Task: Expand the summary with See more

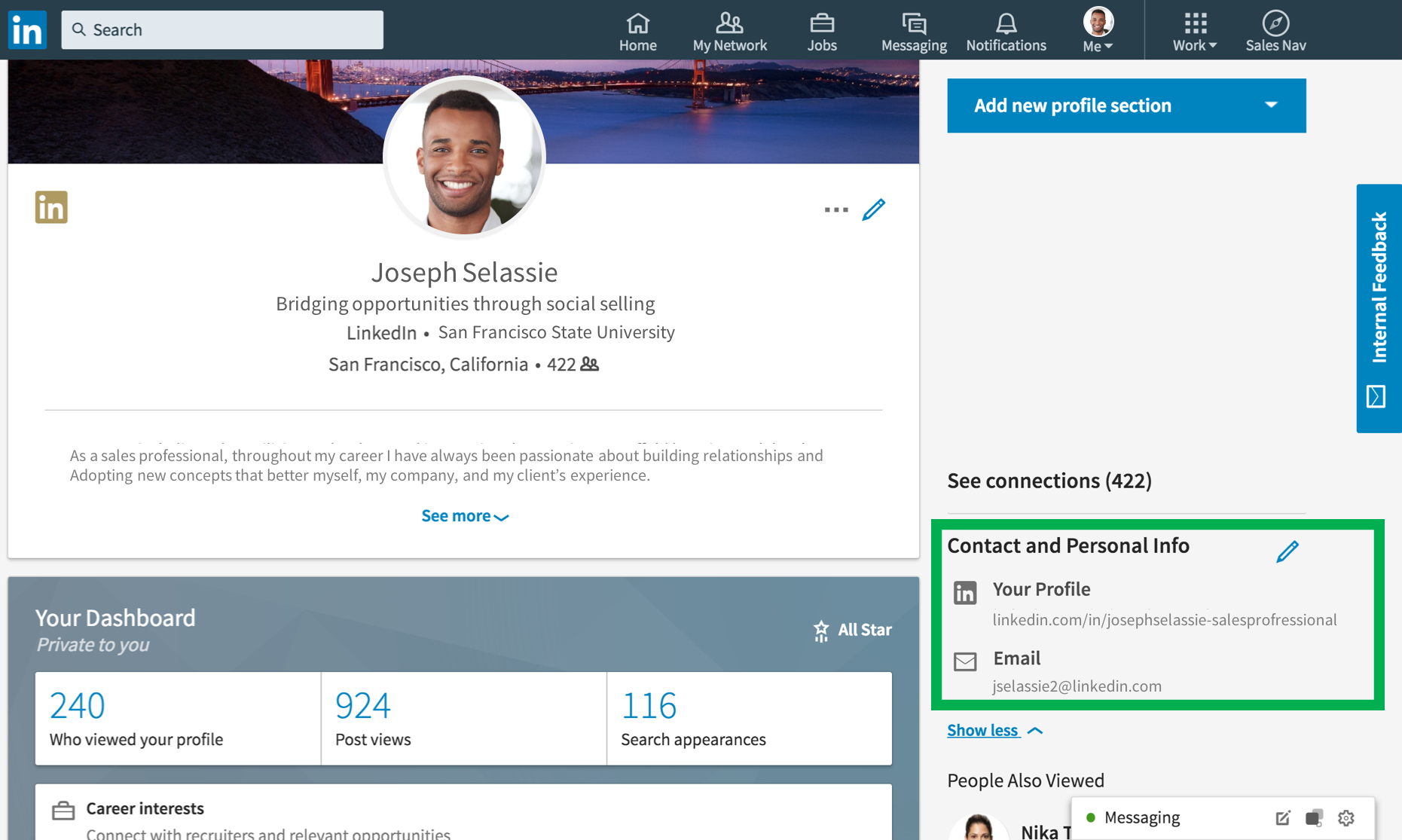Action: (465, 516)
